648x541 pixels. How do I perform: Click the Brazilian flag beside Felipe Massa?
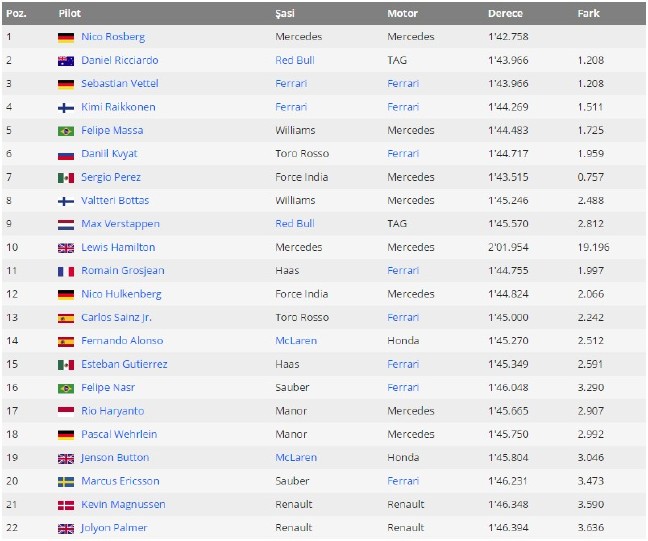(66, 131)
